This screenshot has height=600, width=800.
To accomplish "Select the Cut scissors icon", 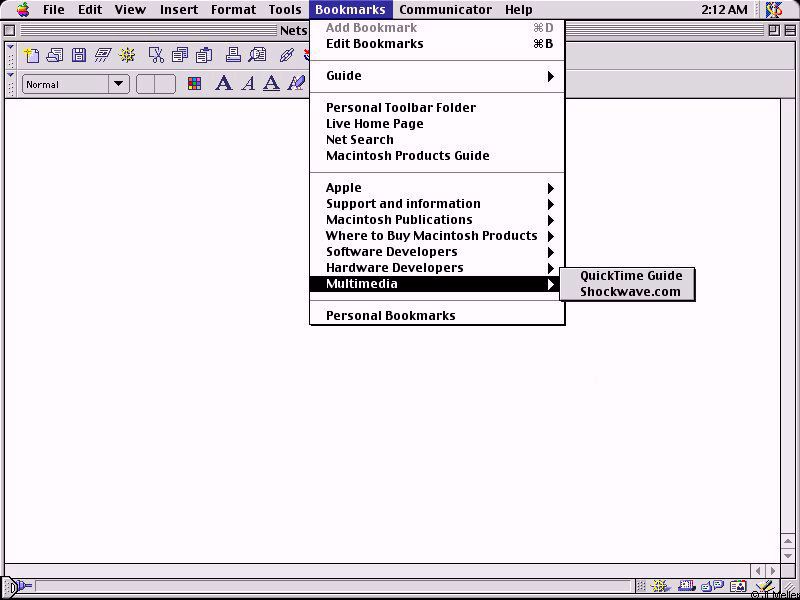I will [156, 55].
